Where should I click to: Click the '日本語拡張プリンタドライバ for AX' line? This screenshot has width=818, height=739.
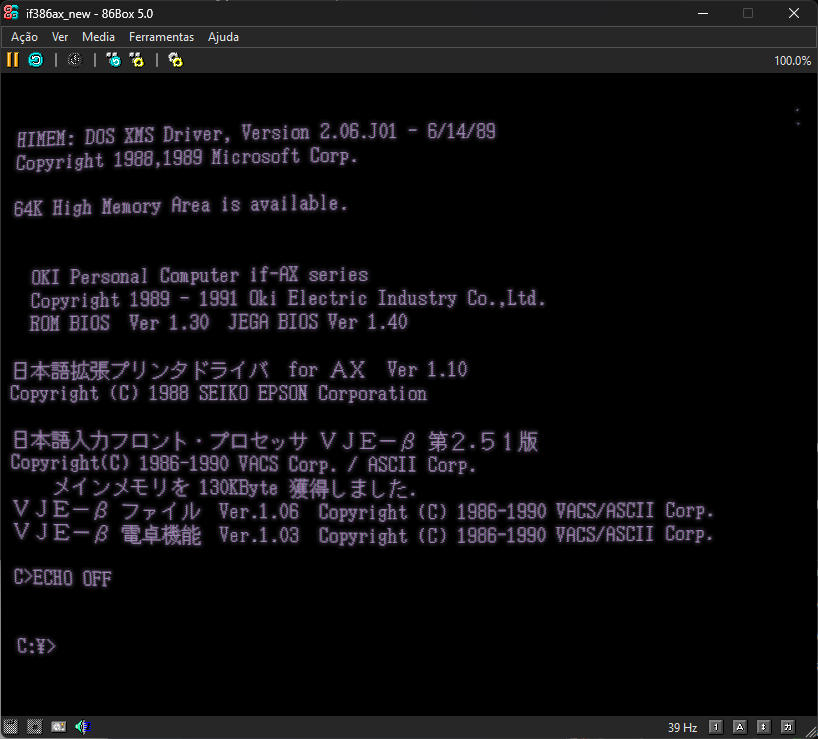pos(239,370)
